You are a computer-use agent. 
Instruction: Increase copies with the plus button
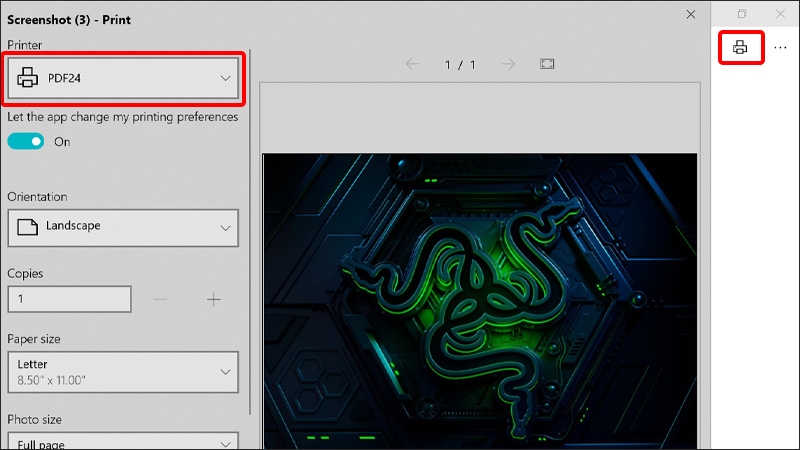[x=214, y=299]
